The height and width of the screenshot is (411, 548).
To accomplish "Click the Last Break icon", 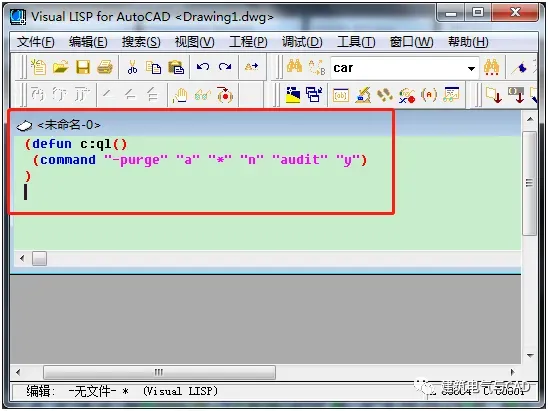I will [x=224, y=95].
